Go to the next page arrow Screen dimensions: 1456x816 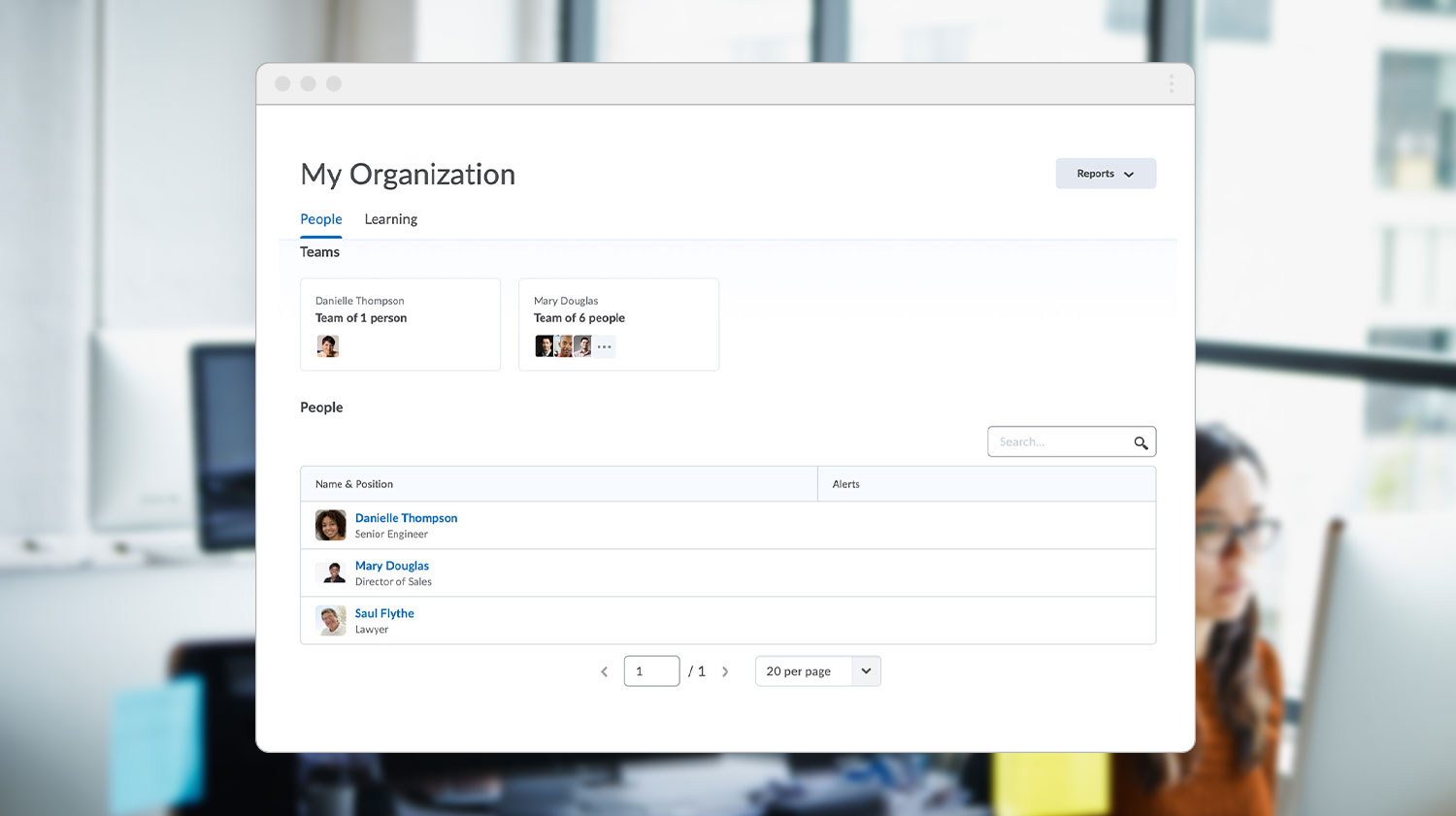pyautogui.click(x=725, y=671)
